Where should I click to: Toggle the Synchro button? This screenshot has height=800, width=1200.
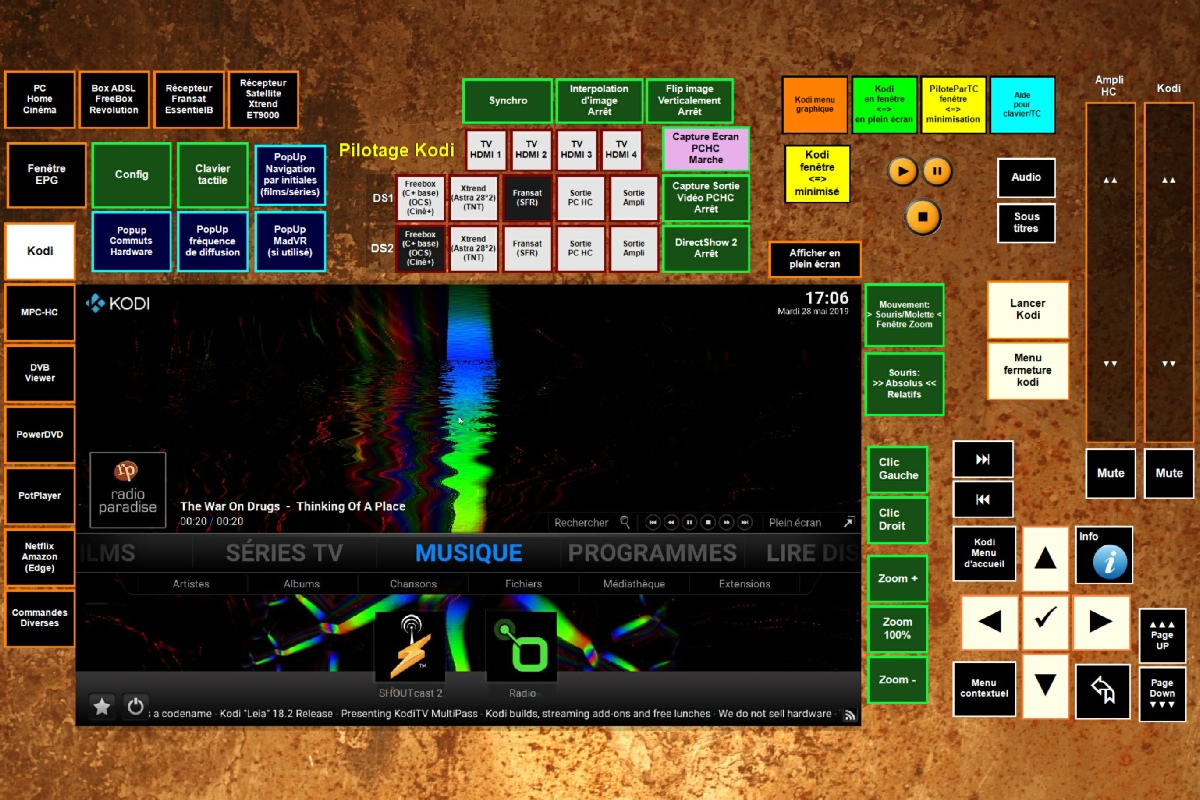tap(508, 101)
